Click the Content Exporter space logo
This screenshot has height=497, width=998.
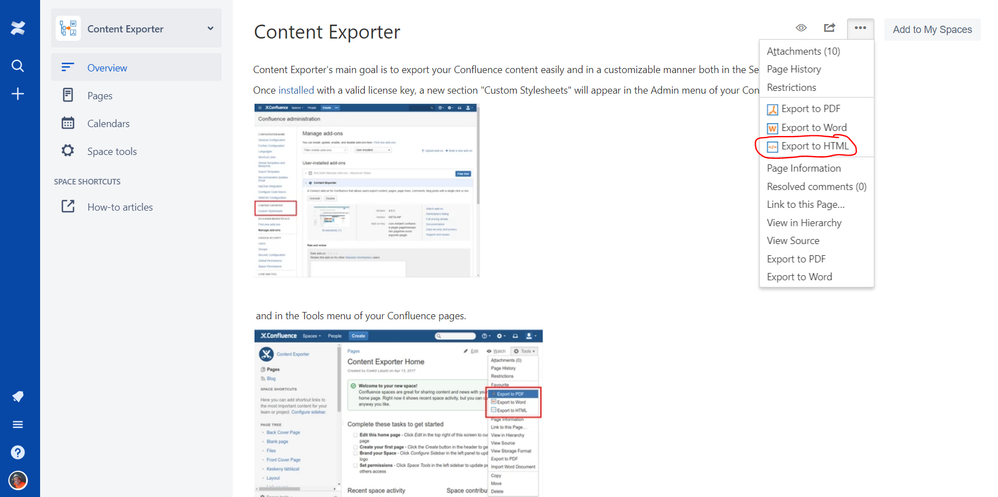pos(68,29)
